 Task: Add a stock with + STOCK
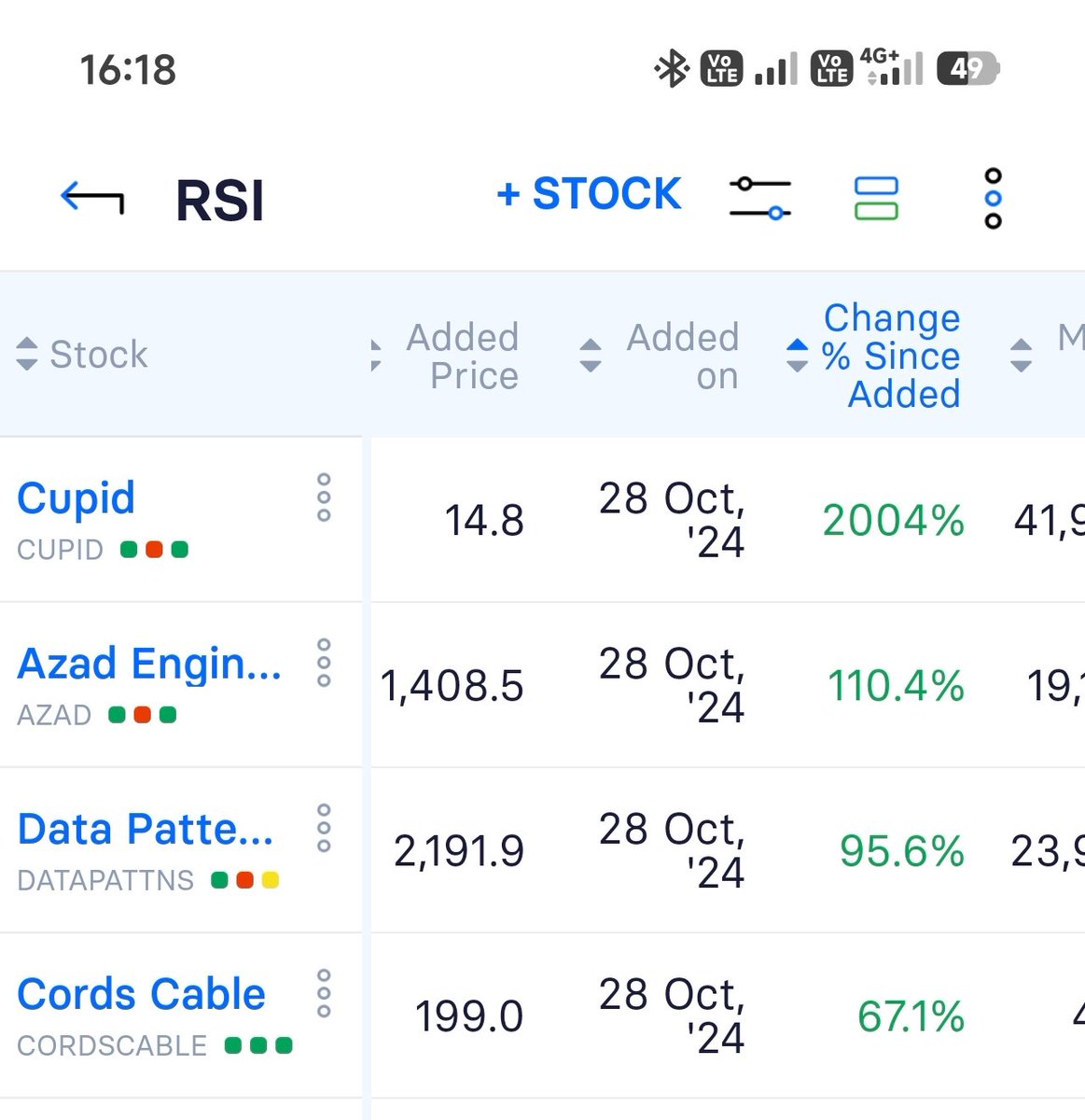589,194
